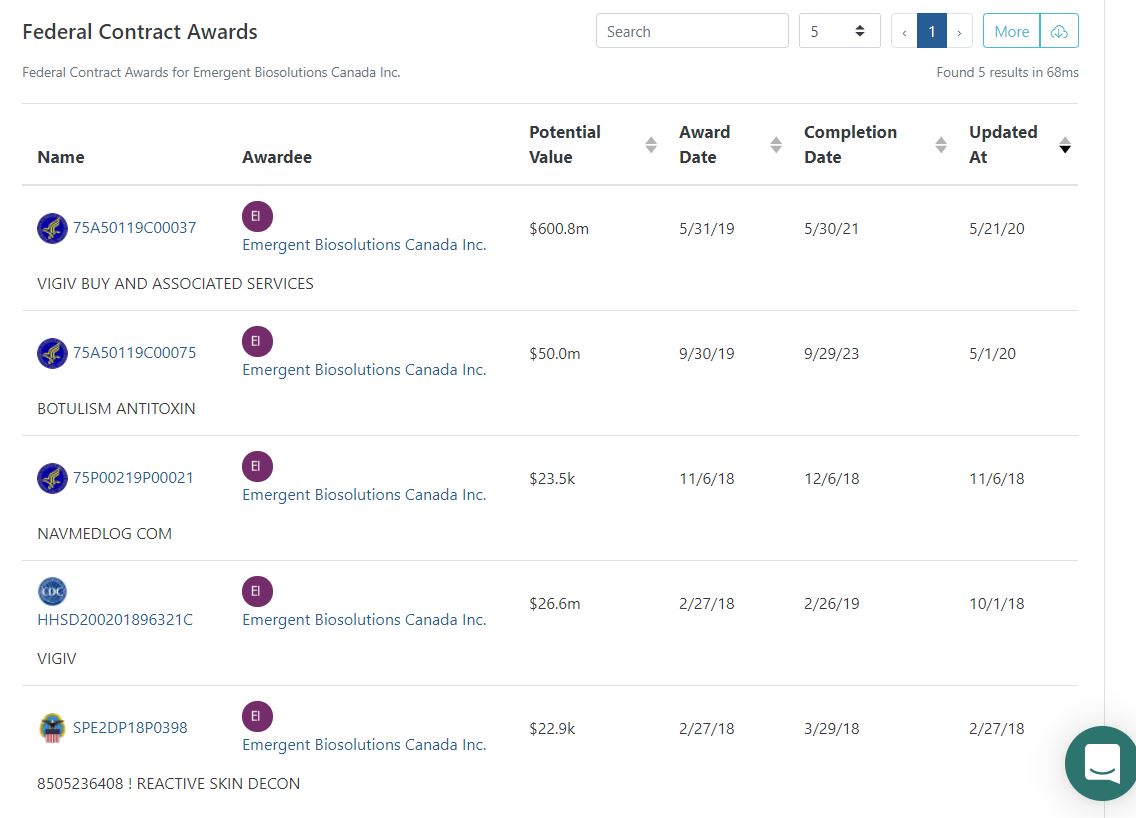Image resolution: width=1136 pixels, height=818 pixels.
Task: Click the previous page arrow
Action: tap(904, 31)
